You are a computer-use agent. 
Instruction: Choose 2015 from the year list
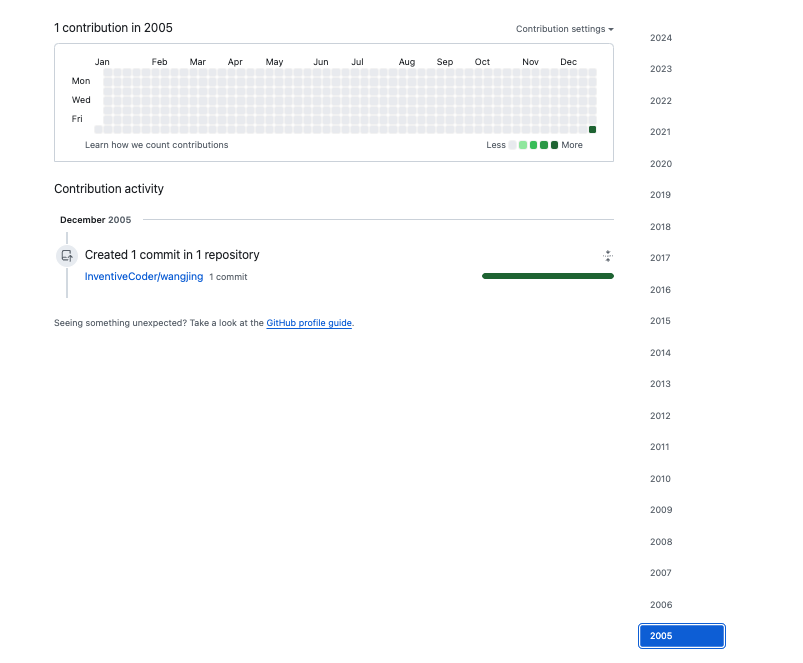coord(661,321)
